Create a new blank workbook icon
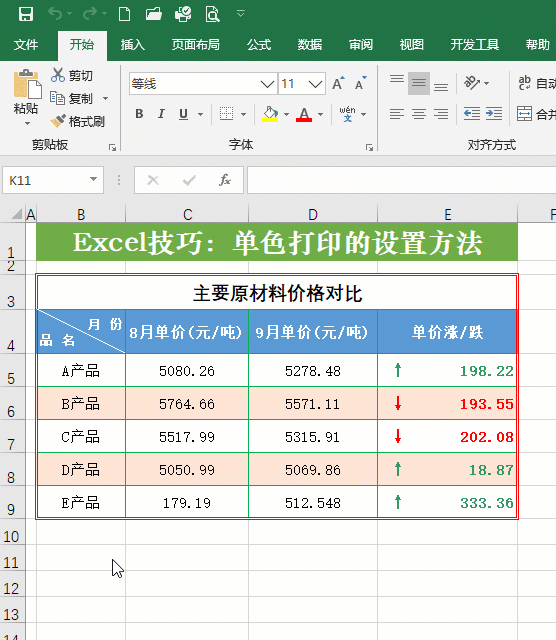This screenshot has height=640, width=556. [x=124, y=14]
